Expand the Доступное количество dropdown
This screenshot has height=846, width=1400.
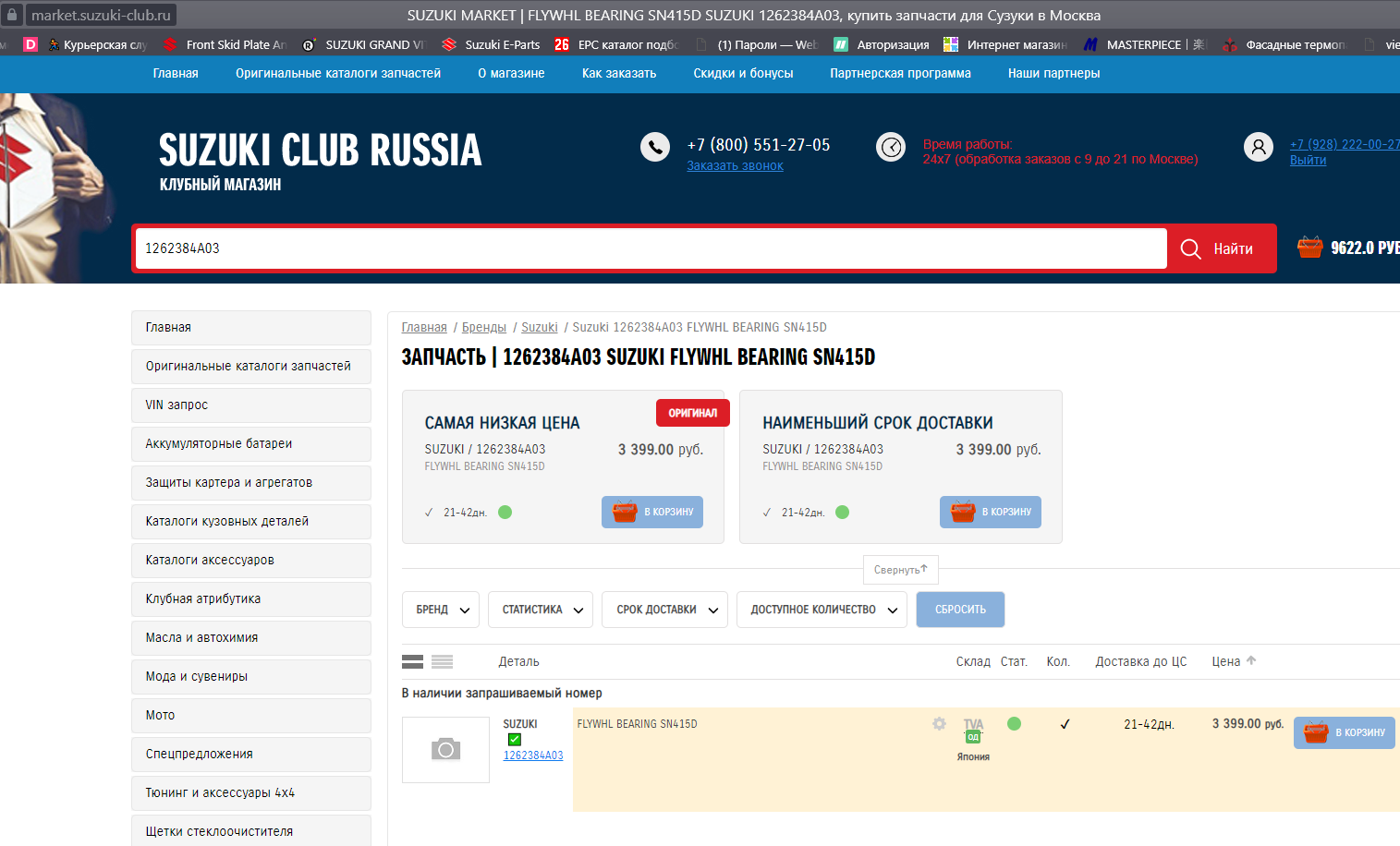coord(822,610)
